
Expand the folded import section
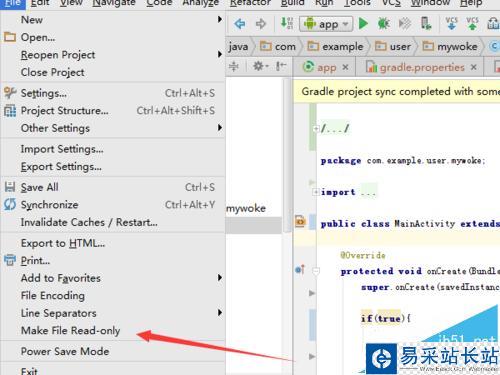(x=315, y=192)
